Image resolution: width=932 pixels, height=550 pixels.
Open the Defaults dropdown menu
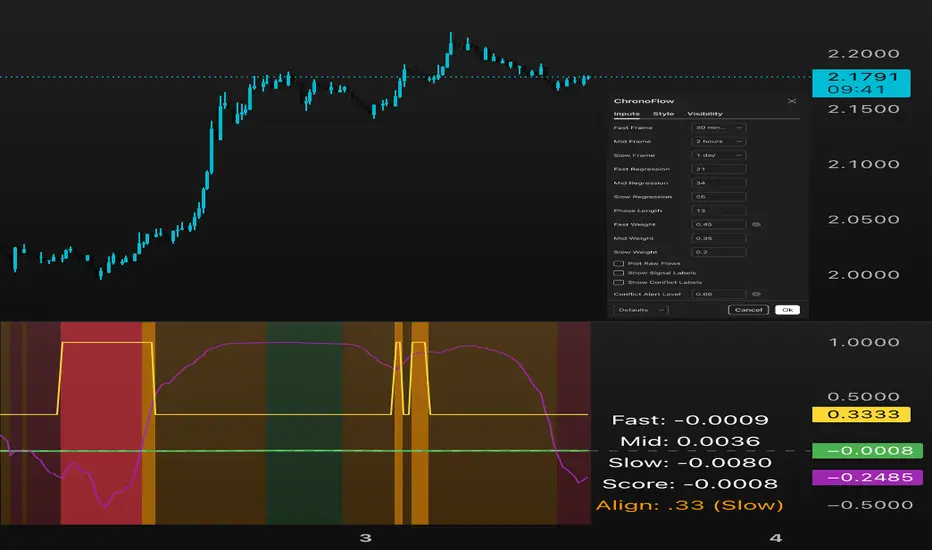click(640, 310)
